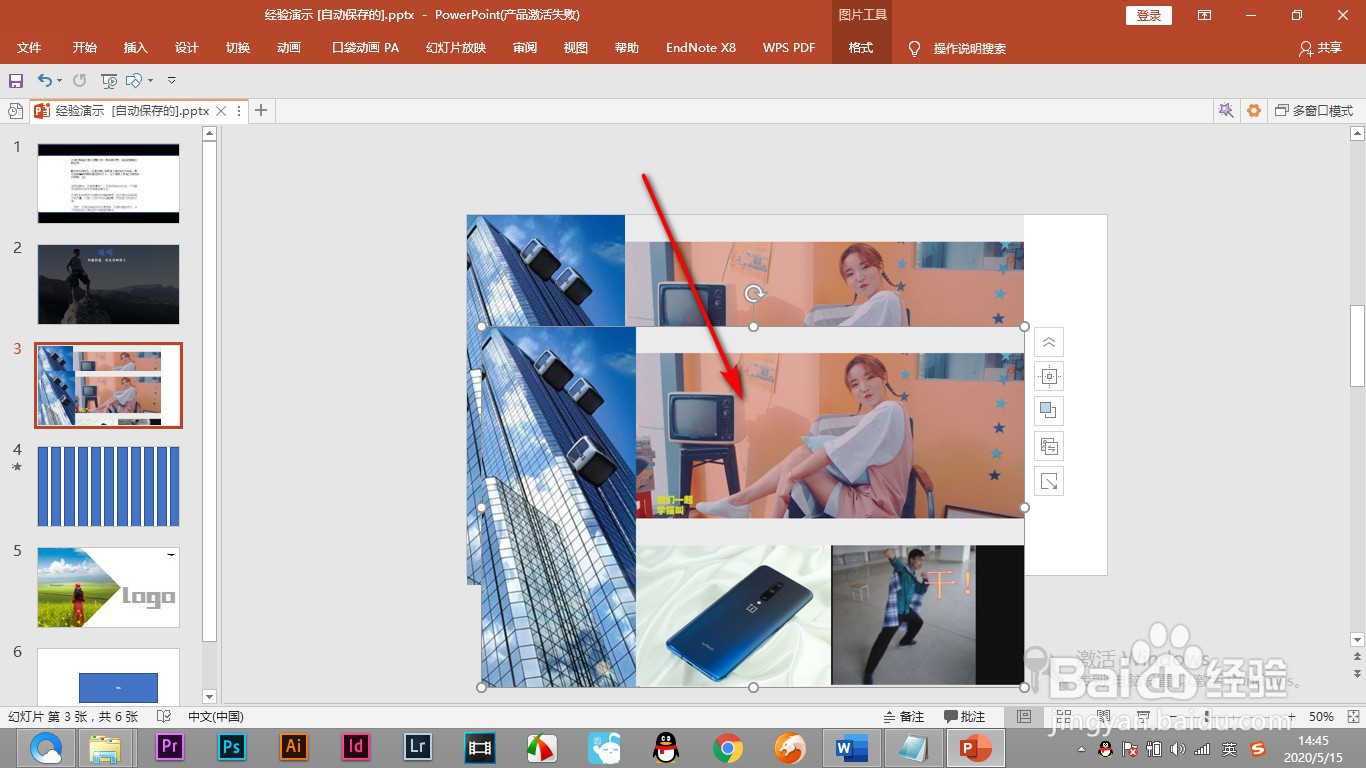Switch to the 设计 ribbon tab
Screen dimensions: 1366x768
tap(187, 48)
